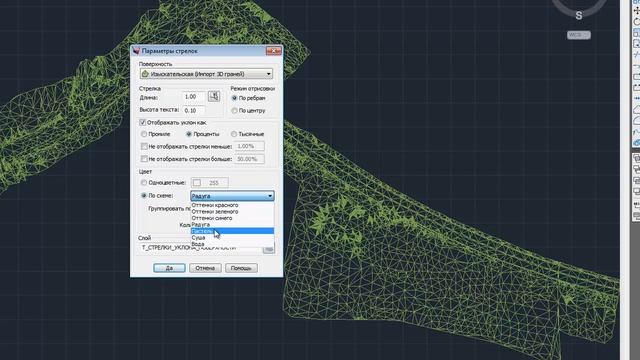
Task: Click the 50.00% maximum slope field
Action: pyautogui.click(x=249, y=159)
